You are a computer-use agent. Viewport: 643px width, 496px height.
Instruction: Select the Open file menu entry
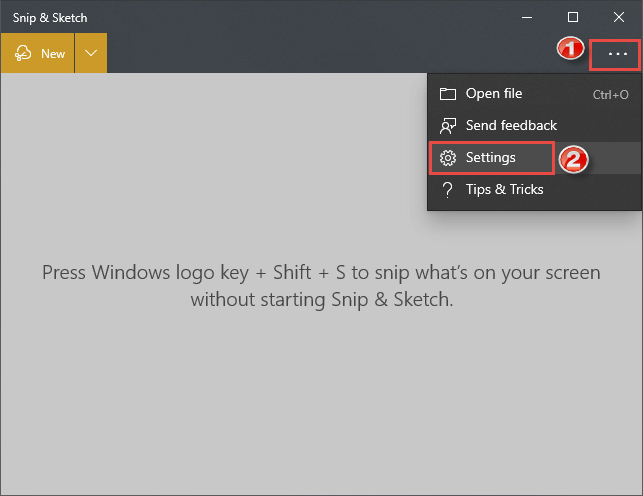[x=534, y=94]
